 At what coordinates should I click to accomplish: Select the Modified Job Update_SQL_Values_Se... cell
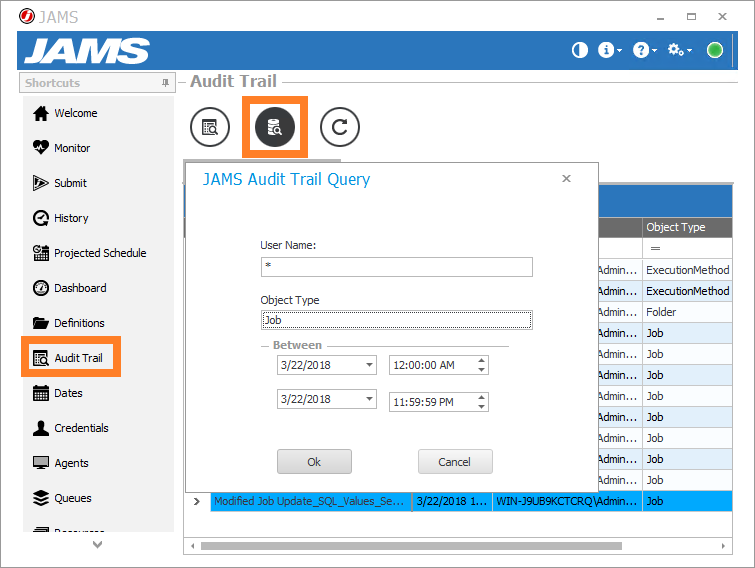point(311,501)
